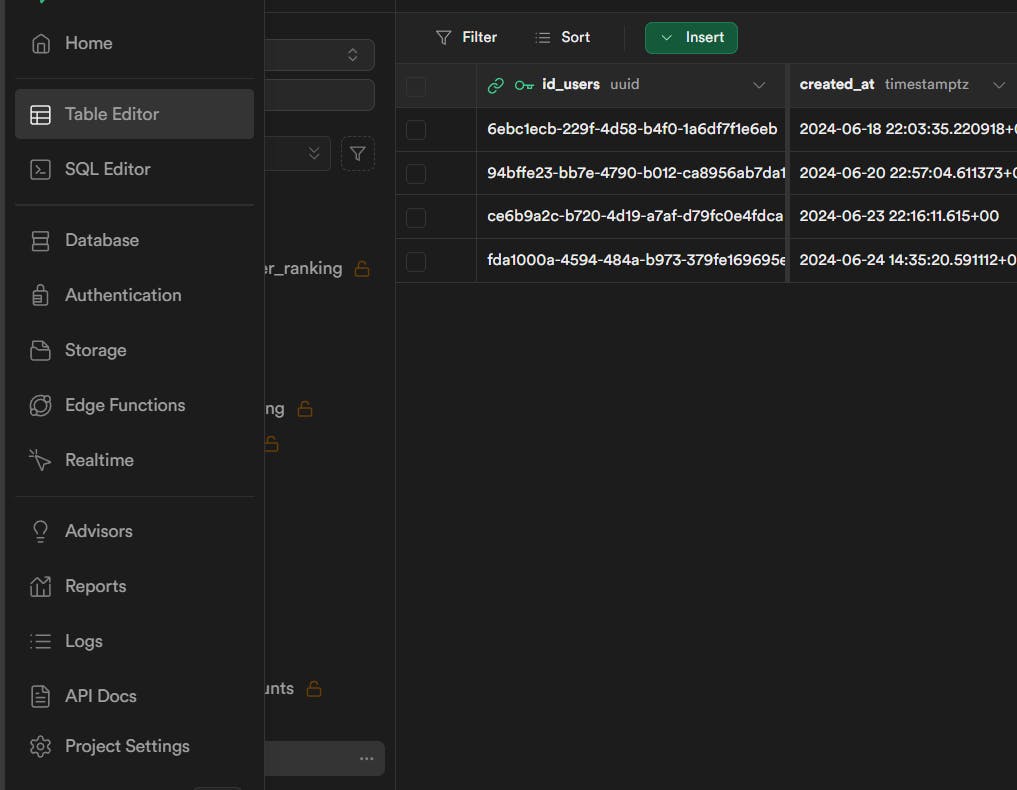Screen dimensions: 1017x790
Task: Click the table list filter funnel icon
Action: click(x=357, y=154)
